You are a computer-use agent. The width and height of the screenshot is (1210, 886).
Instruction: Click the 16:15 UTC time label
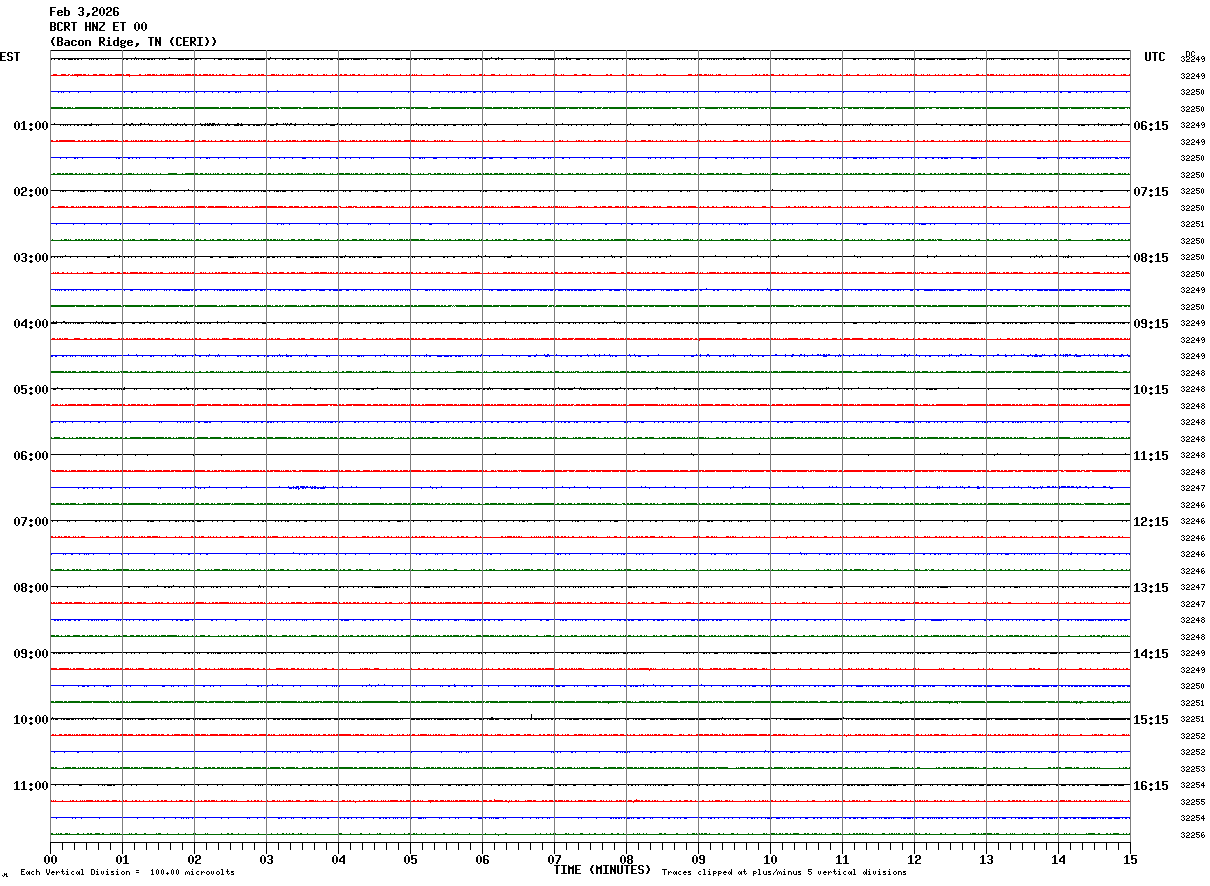[x=1151, y=786]
